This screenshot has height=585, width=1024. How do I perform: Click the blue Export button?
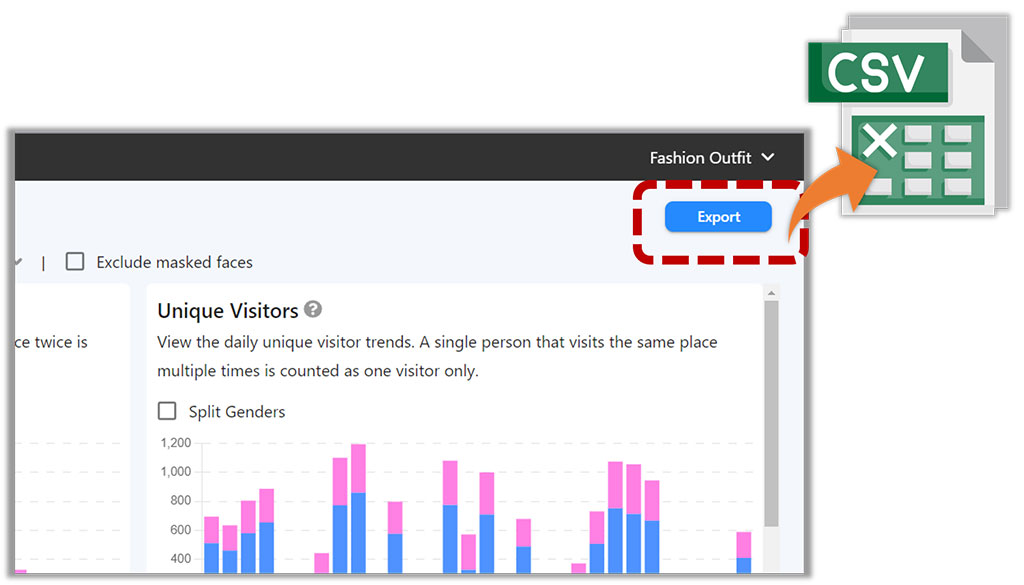click(x=718, y=217)
